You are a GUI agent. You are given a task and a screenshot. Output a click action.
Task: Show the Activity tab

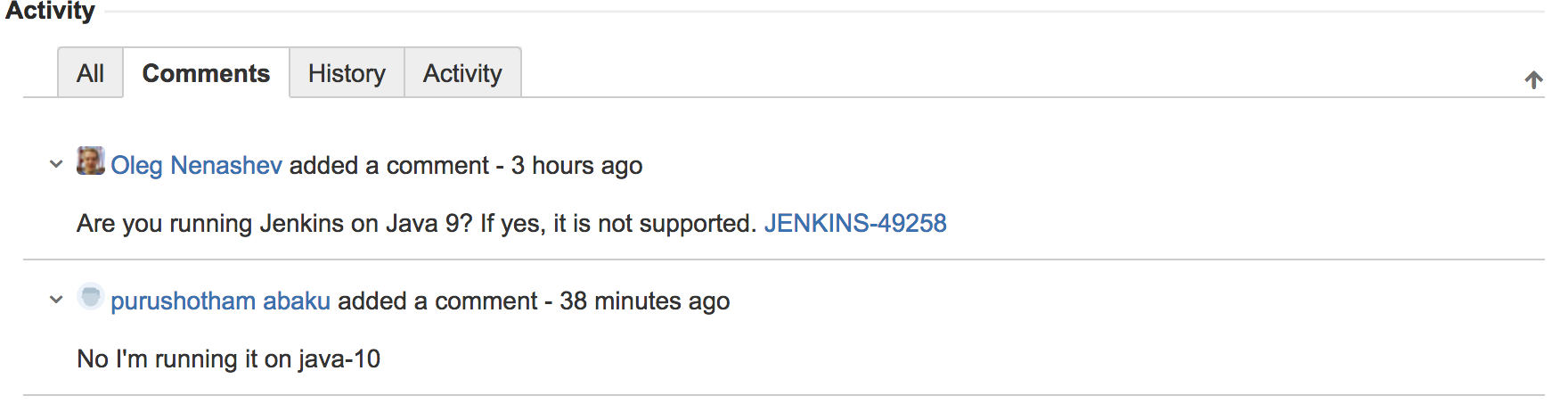[462, 73]
